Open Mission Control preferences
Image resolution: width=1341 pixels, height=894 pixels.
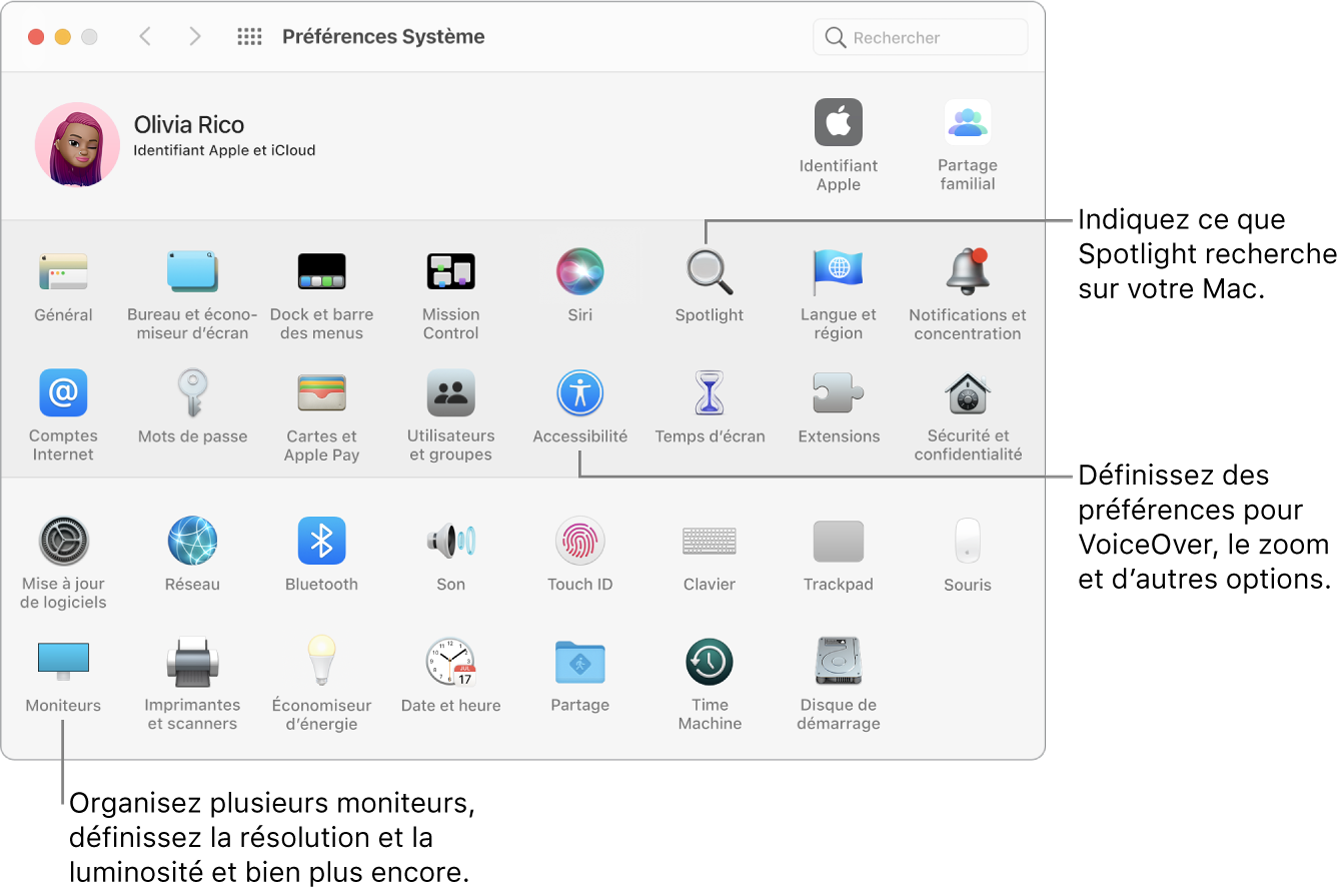click(x=451, y=271)
